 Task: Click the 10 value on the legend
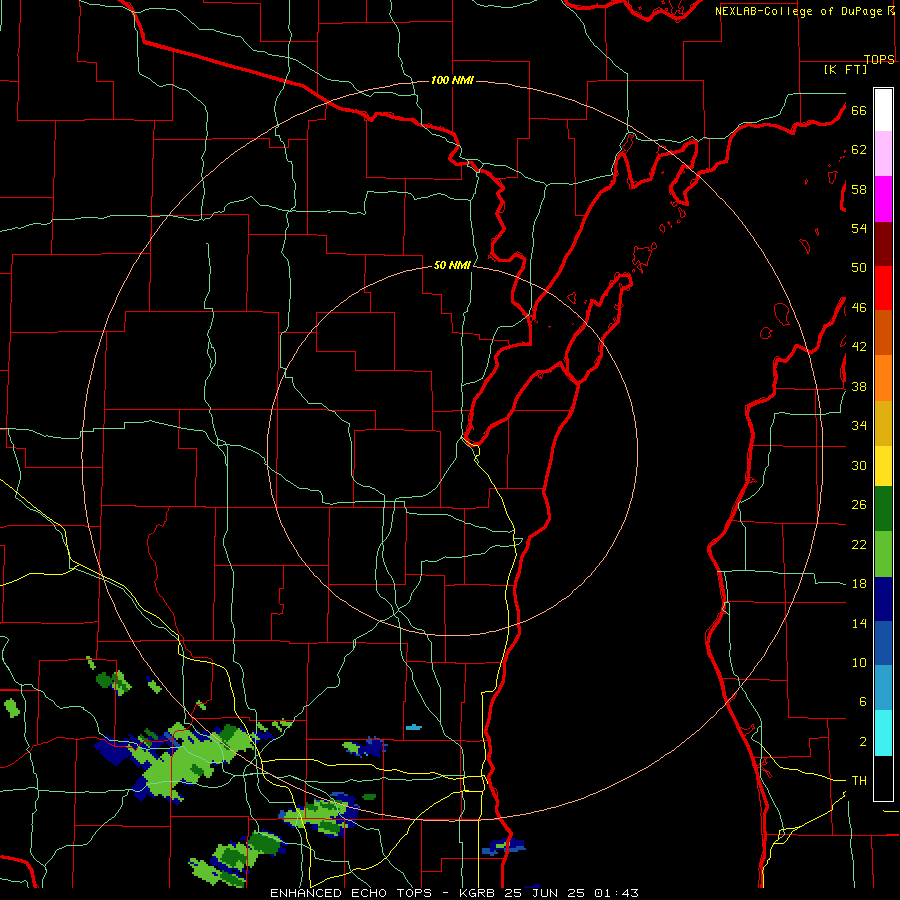pyautogui.click(x=859, y=662)
